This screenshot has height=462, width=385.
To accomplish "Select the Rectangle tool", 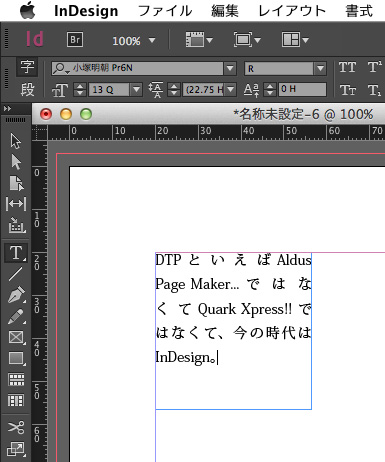I will [16, 359].
